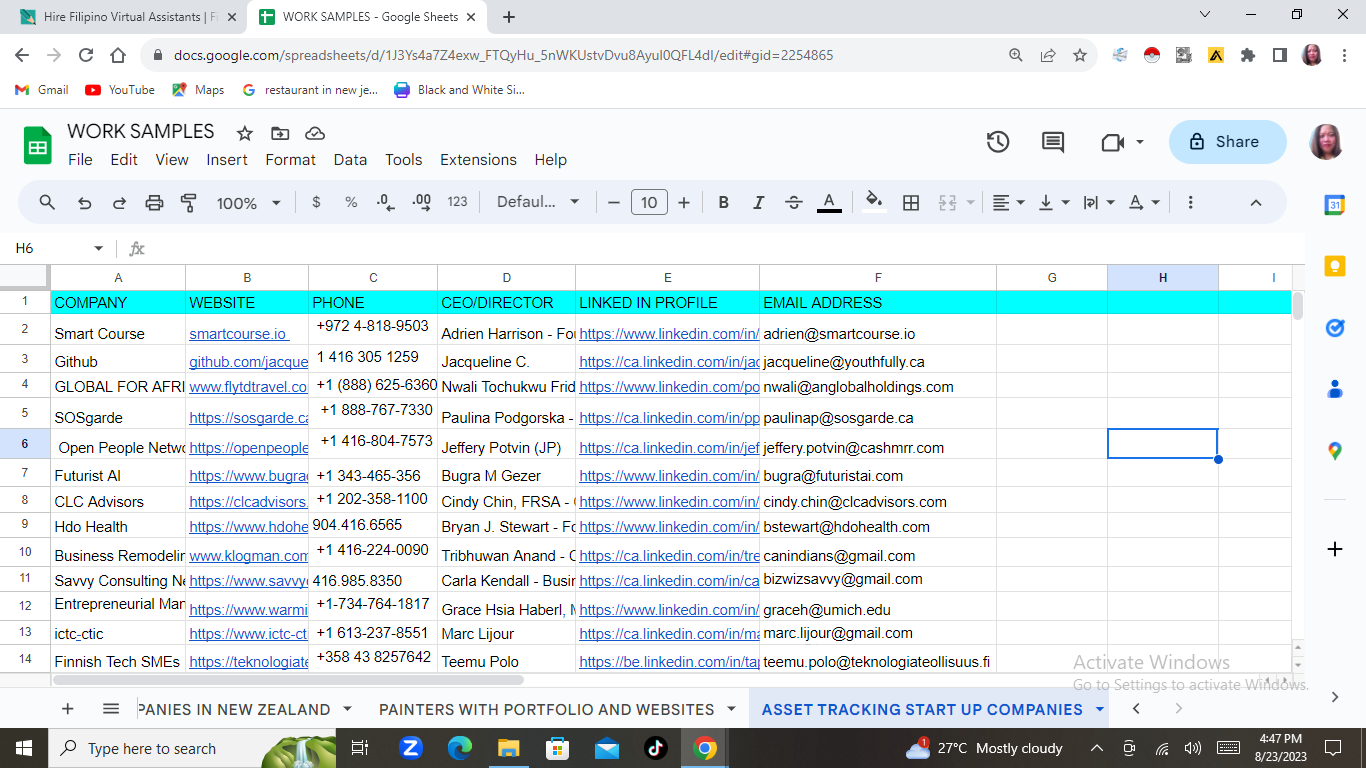1366x768 pixels.
Task: View cloud save status
Action: click(x=315, y=133)
